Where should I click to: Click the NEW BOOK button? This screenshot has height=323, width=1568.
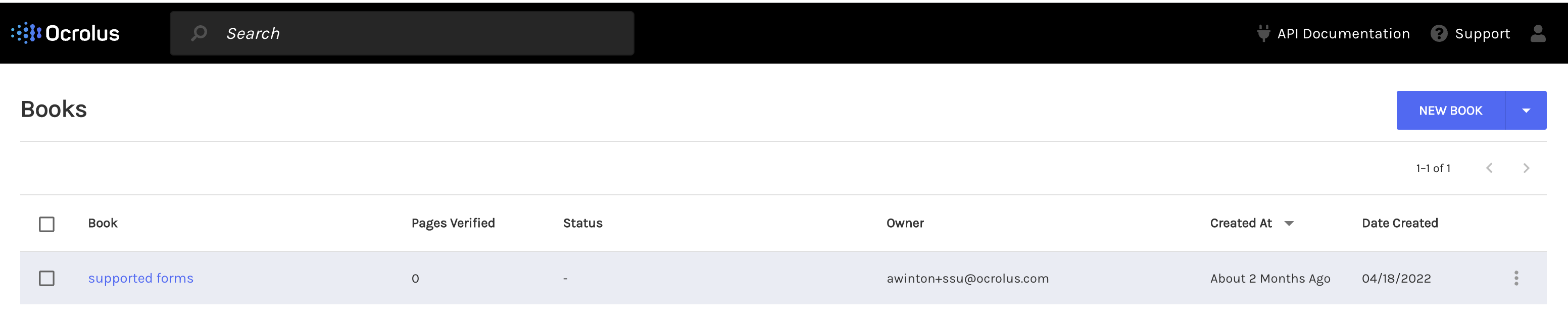click(x=1450, y=110)
